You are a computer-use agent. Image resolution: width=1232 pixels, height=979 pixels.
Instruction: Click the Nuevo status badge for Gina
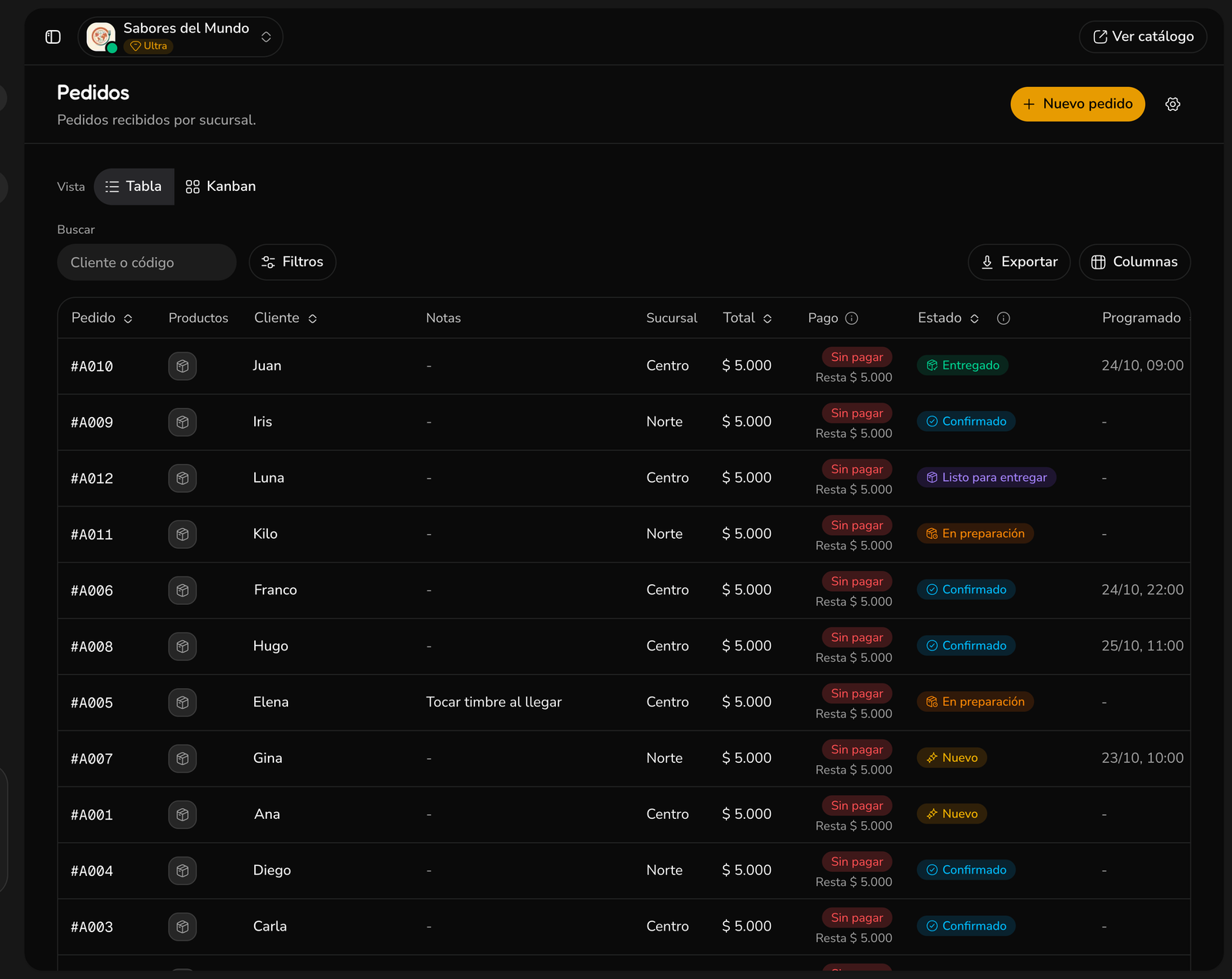click(x=952, y=758)
